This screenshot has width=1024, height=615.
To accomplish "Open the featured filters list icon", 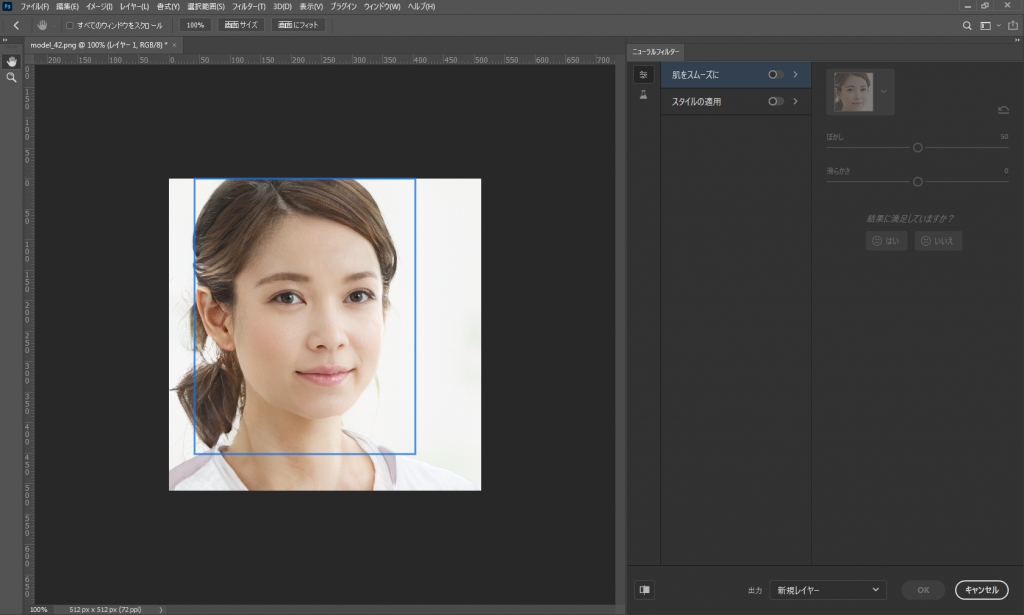I will [x=644, y=75].
